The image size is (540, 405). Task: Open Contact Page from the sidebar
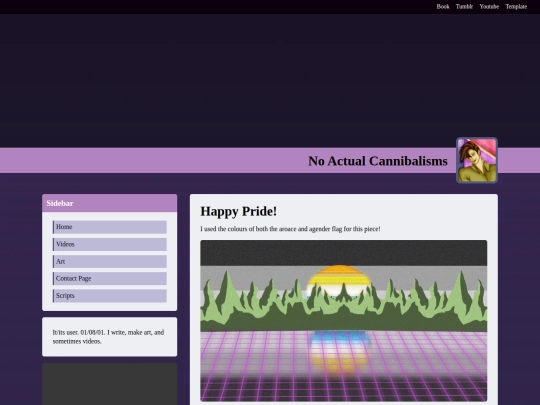(x=110, y=279)
